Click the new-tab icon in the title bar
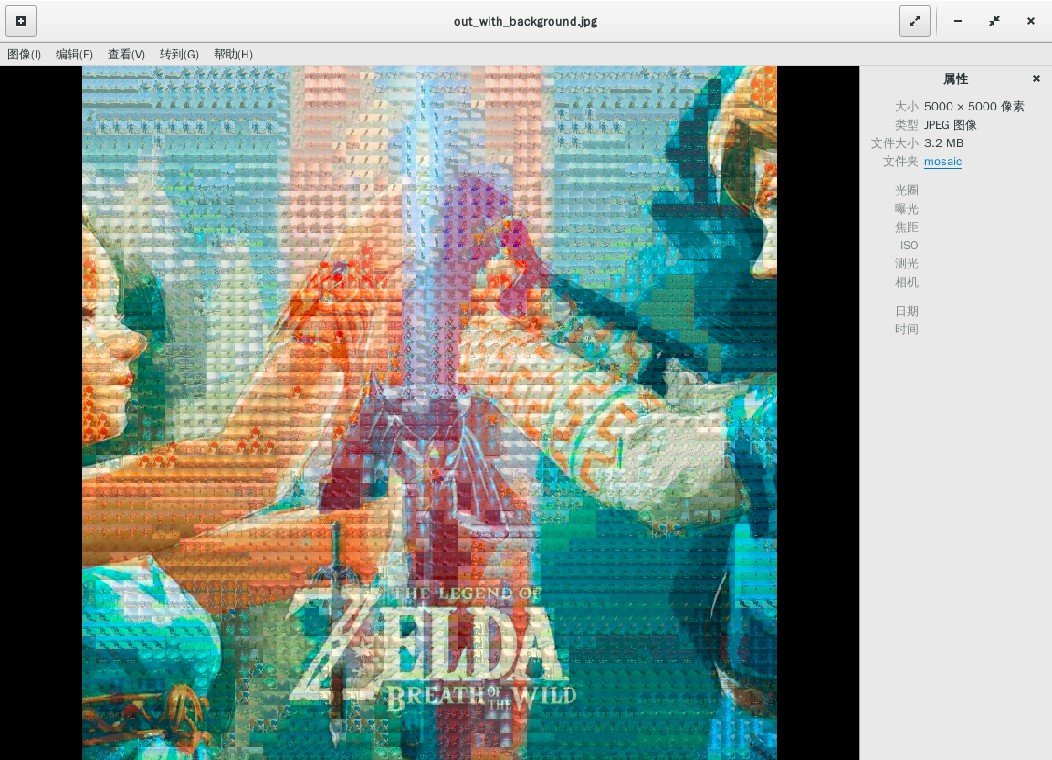The height and width of the screenshot is (760, 1052). tap(21, 21)
